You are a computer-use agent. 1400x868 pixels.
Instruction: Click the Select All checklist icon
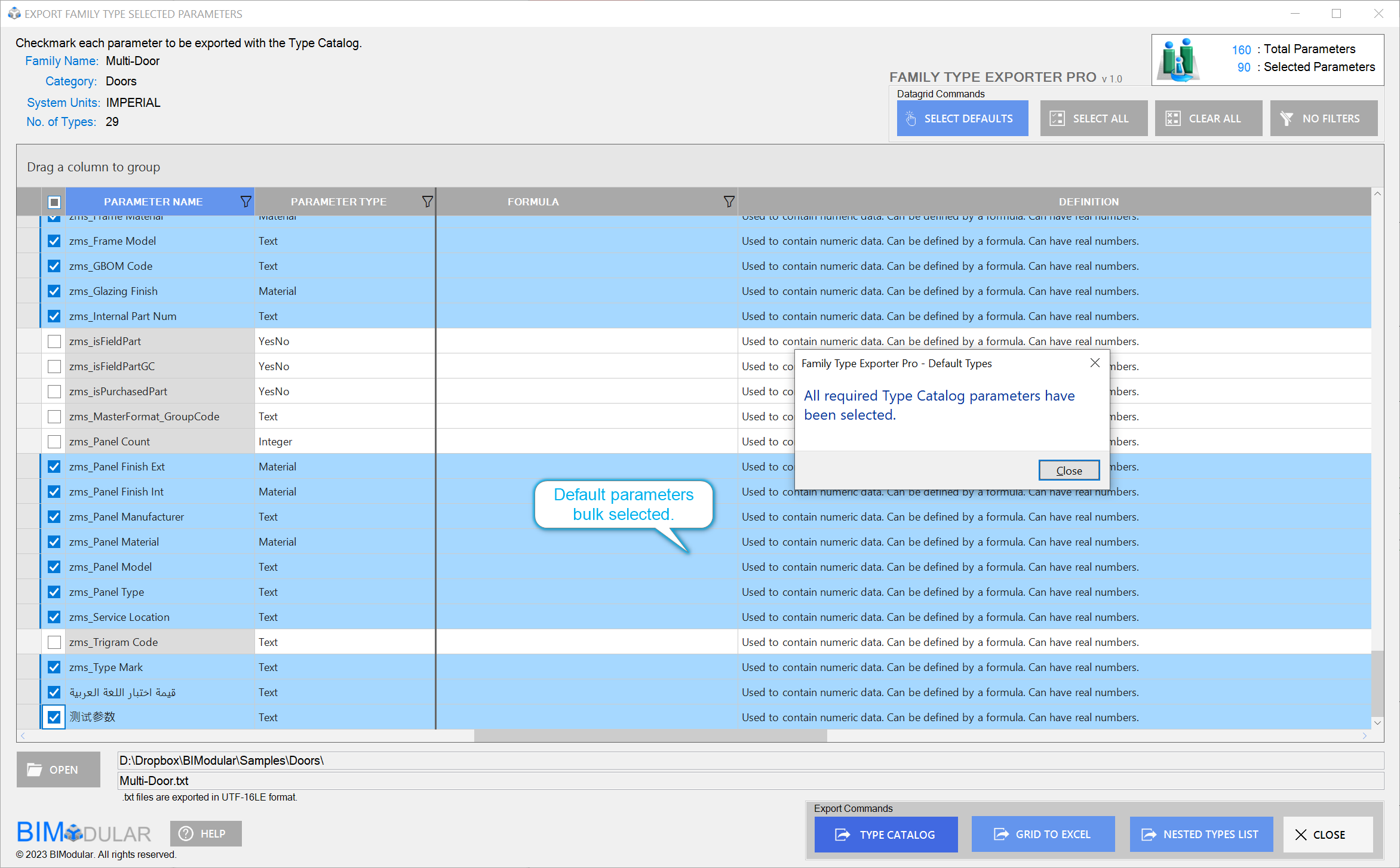click(x=1057, y=119)
